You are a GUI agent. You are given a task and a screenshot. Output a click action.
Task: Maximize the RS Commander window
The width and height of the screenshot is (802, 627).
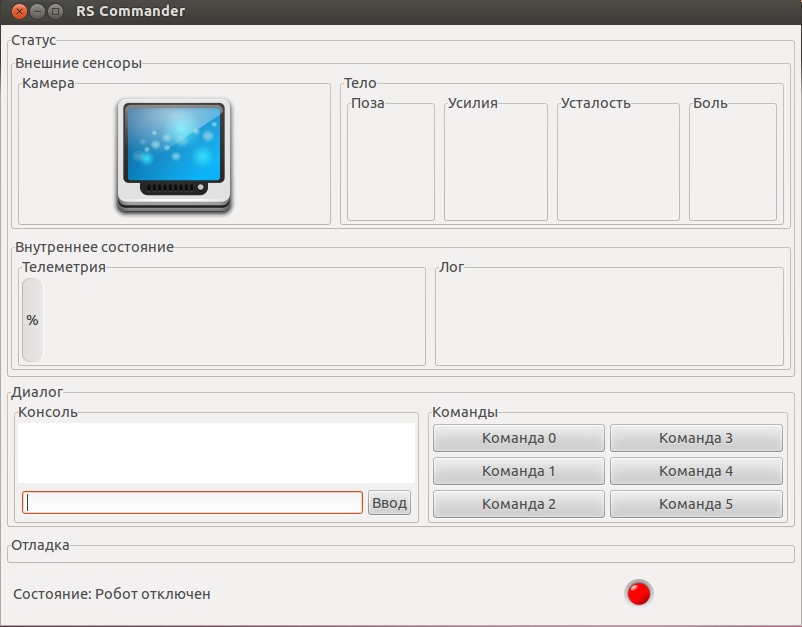(x=55, y=11)
